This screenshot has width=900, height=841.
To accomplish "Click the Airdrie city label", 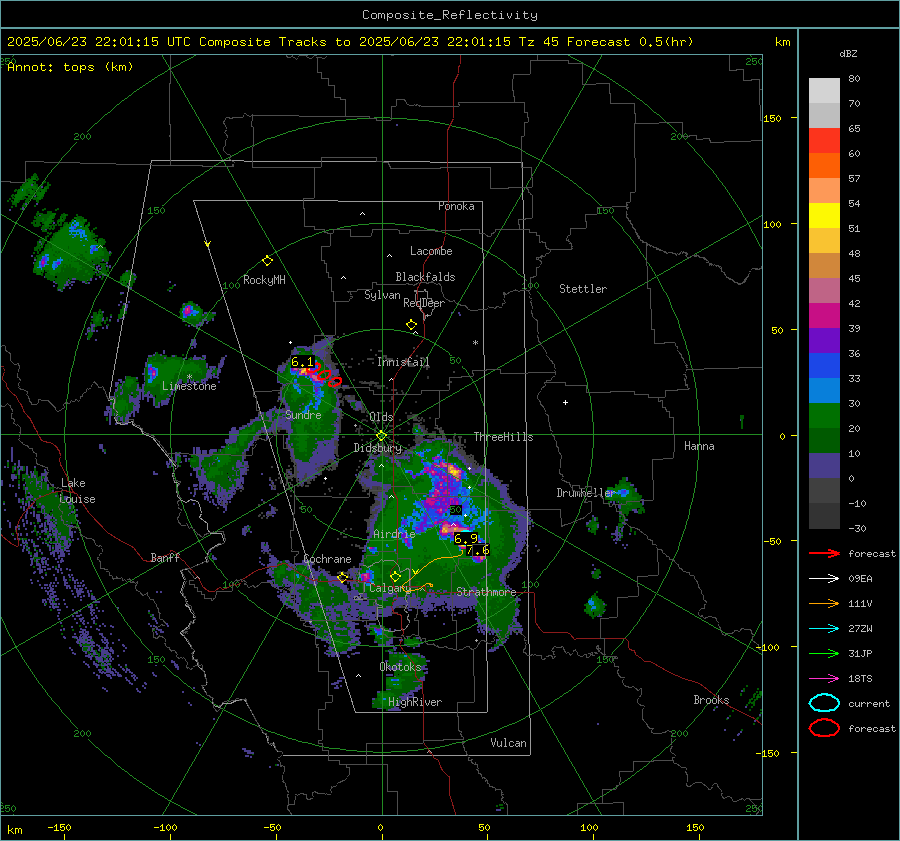I will [394, 534].
